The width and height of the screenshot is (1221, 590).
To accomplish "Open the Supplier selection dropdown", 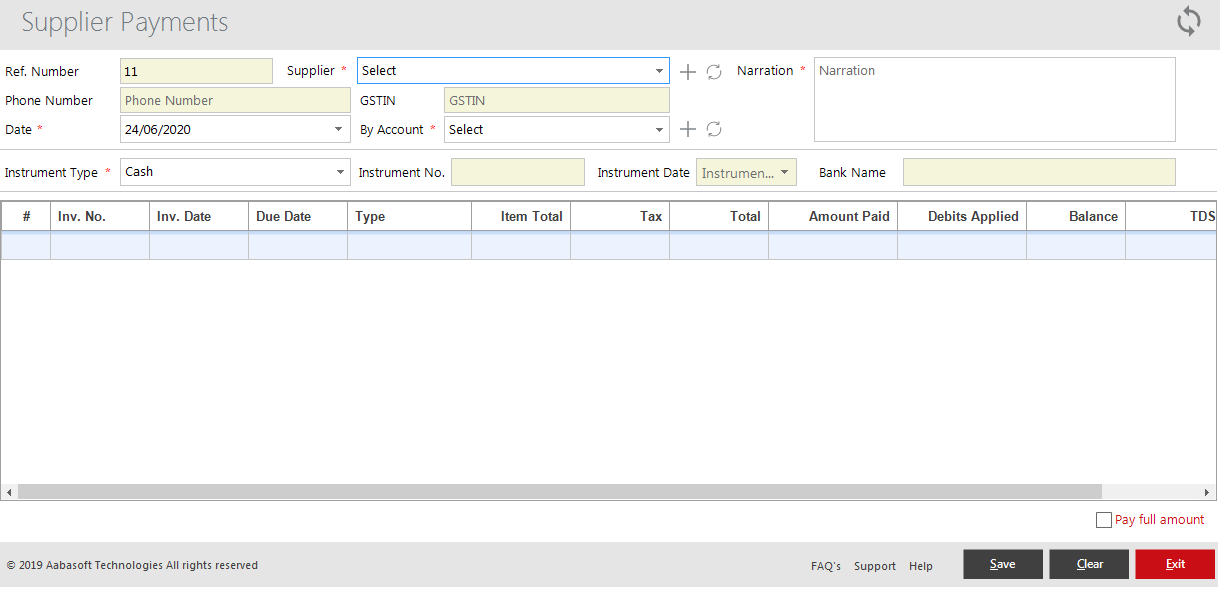I will (x=659, y=71).
